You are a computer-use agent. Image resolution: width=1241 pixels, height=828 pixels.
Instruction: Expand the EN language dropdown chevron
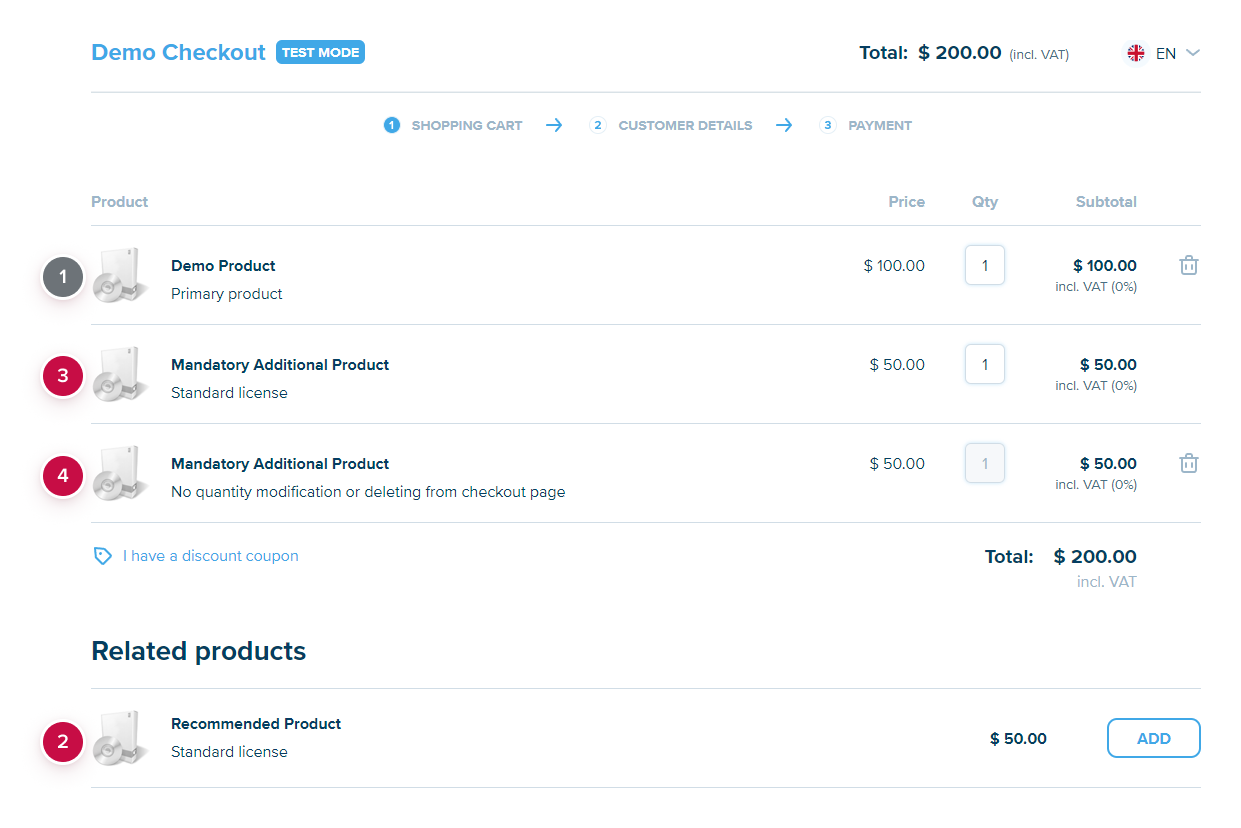coord(1192,54)
